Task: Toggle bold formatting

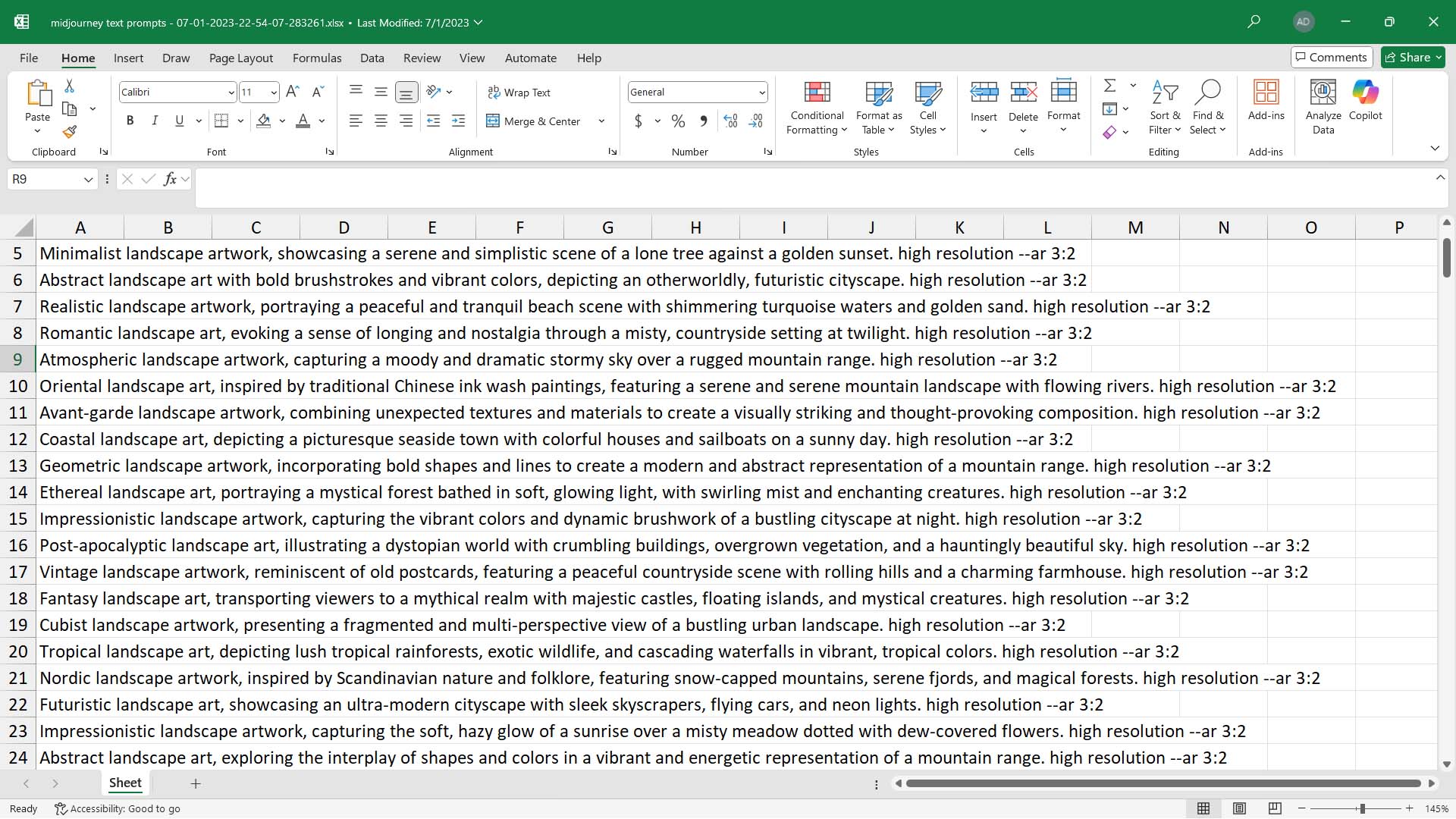Action: click(129, 121)
